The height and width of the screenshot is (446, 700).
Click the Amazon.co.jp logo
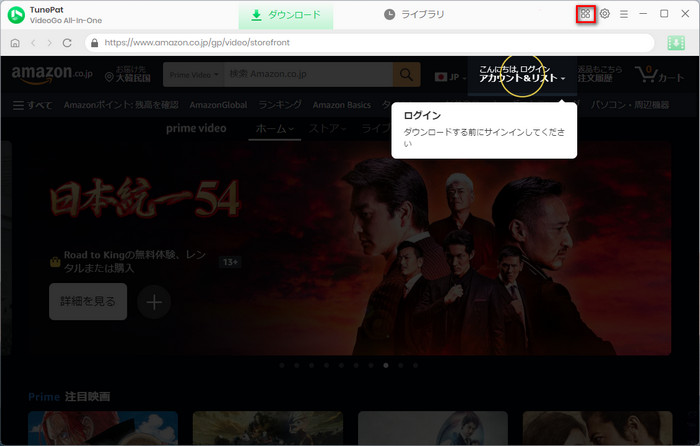pos(52,74)
